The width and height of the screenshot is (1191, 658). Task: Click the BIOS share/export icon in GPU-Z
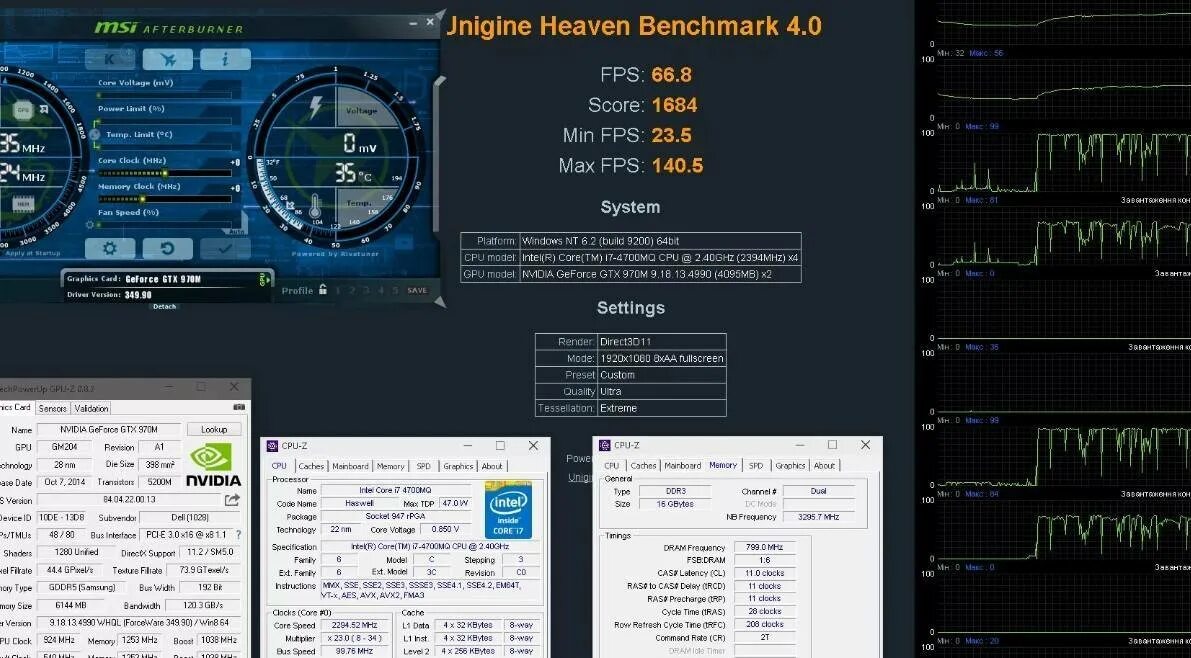(232, 499)
